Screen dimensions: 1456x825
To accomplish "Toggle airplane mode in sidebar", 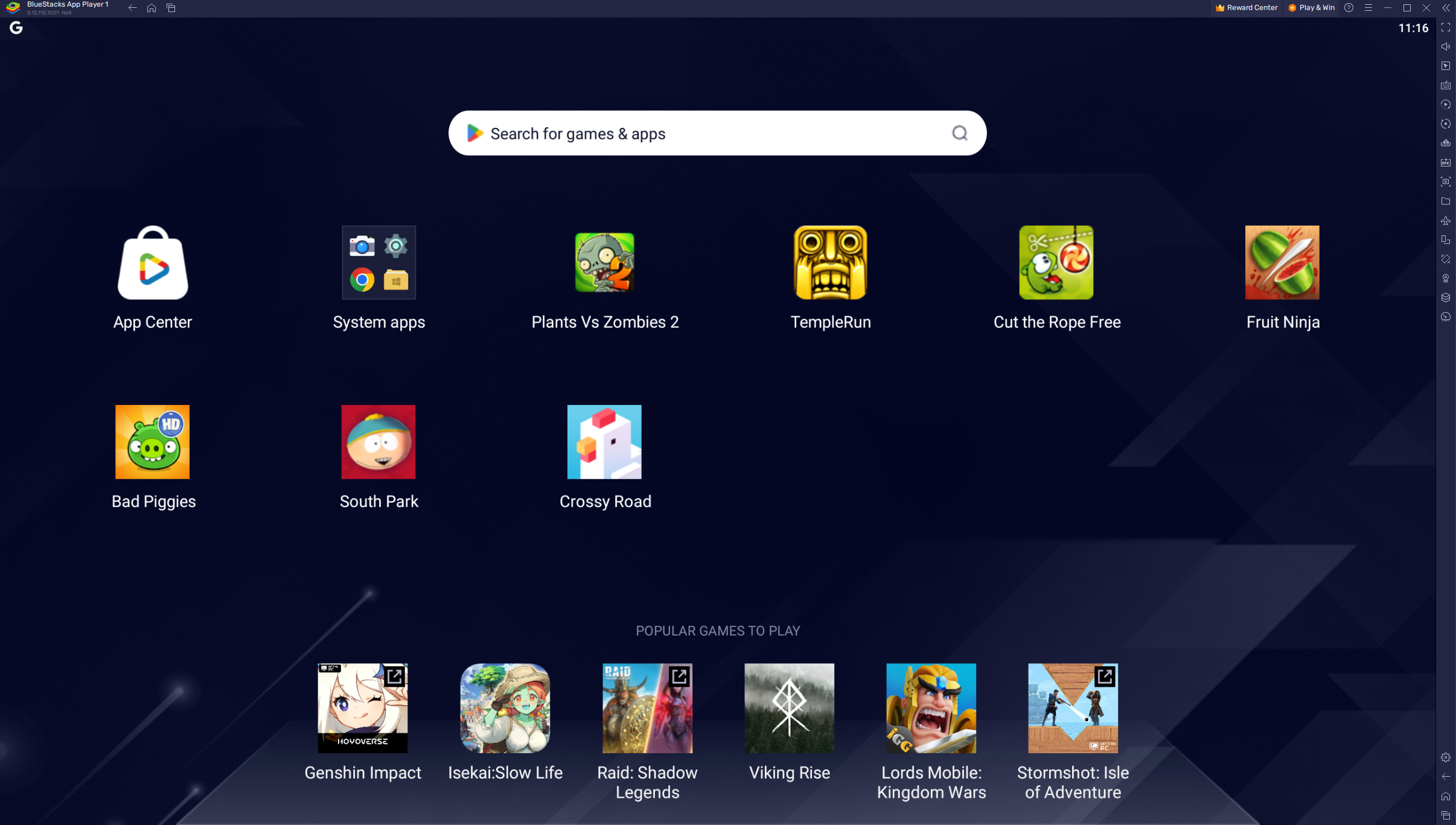I will pos(1446,220).
